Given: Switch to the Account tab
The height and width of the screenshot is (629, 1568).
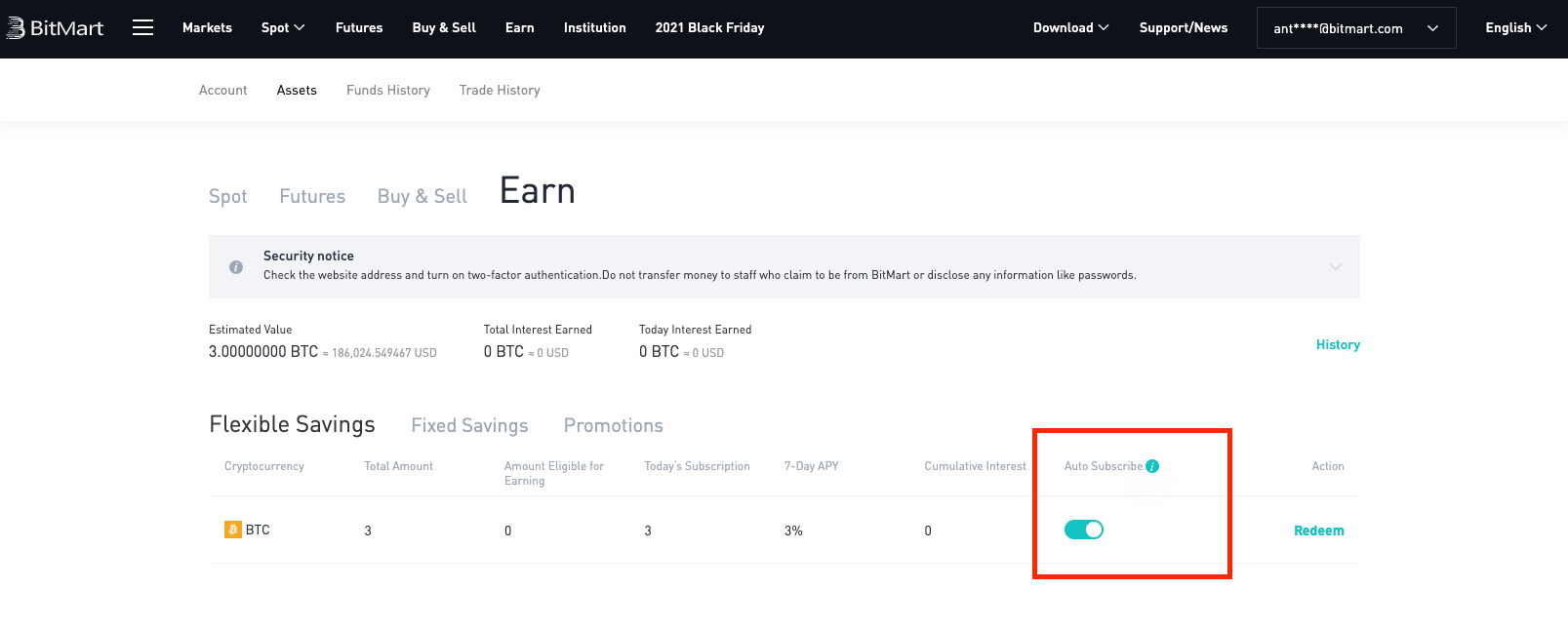Looking at the screenshot, I should 223,90.
